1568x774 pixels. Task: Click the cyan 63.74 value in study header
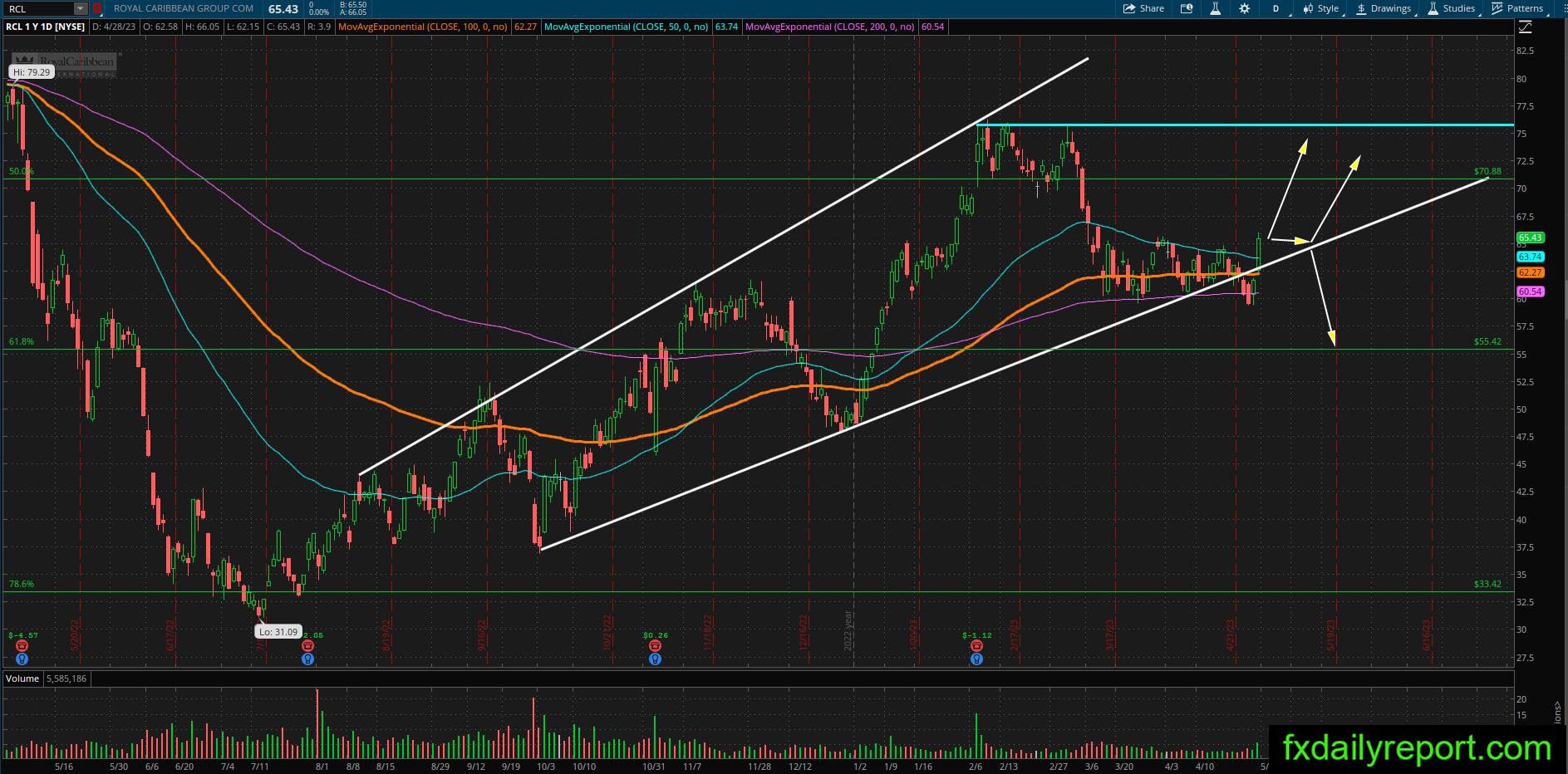click(726, 27)
